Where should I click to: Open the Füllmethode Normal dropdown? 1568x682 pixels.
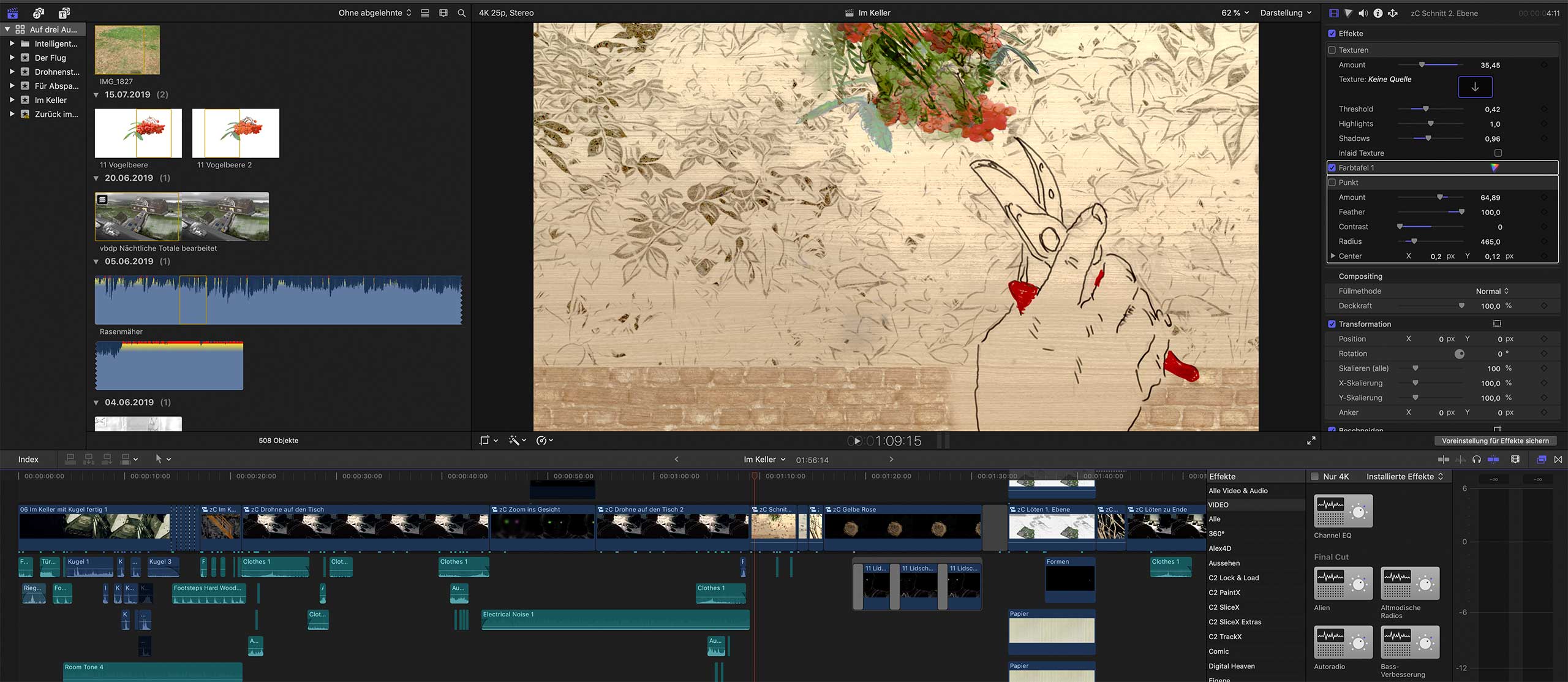[1493, 291]
